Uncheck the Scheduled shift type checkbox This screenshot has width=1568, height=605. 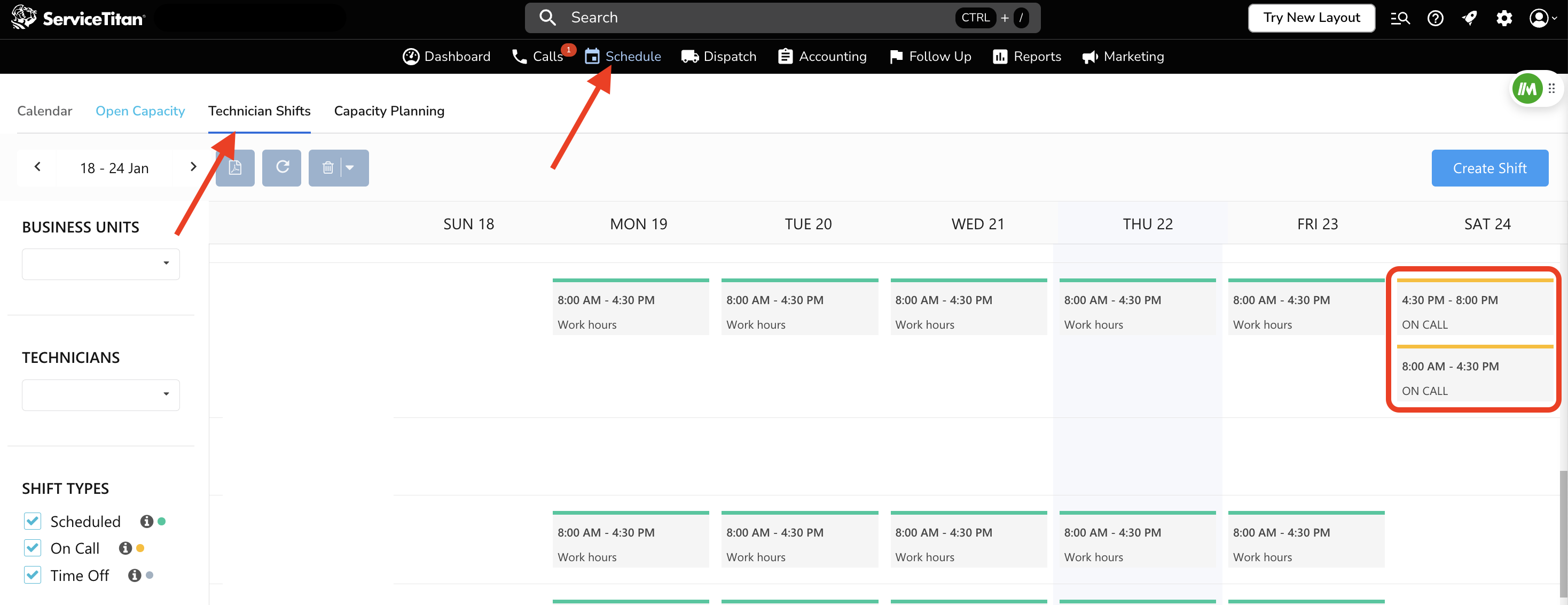click(33, 522)
